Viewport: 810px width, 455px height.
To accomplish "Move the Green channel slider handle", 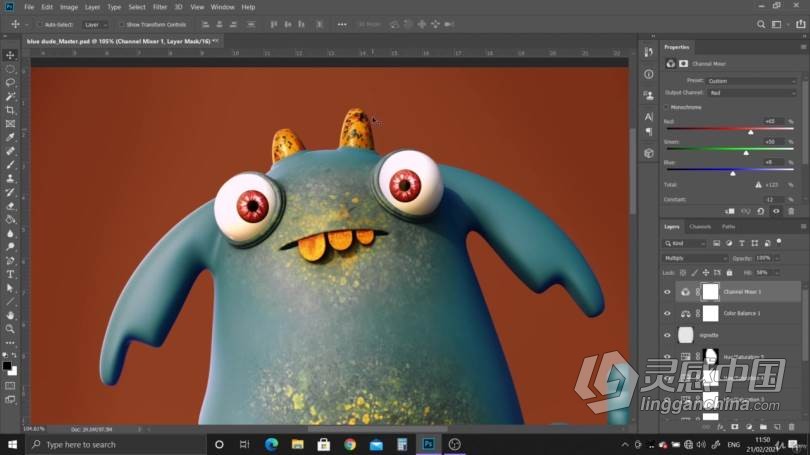I will 746,153.
